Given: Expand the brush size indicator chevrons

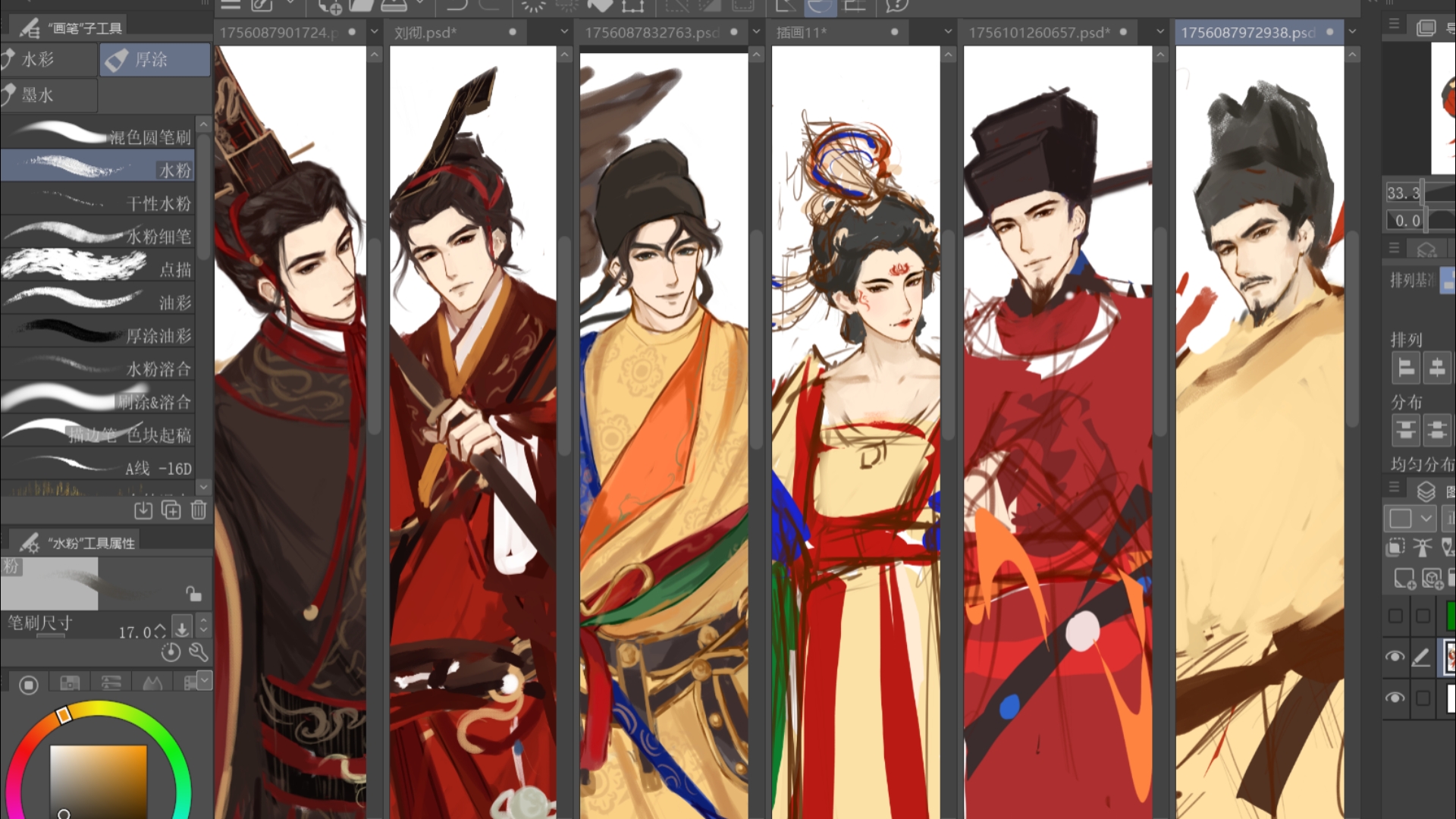Looking at the screenshot, I should click(x=203, y=626).
